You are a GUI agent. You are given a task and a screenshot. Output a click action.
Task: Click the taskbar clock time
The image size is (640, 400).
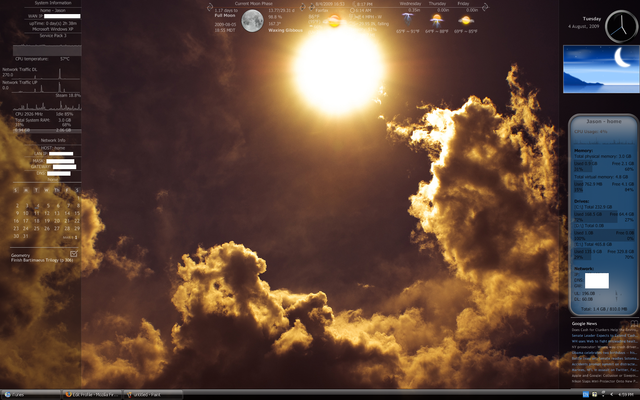625,395
